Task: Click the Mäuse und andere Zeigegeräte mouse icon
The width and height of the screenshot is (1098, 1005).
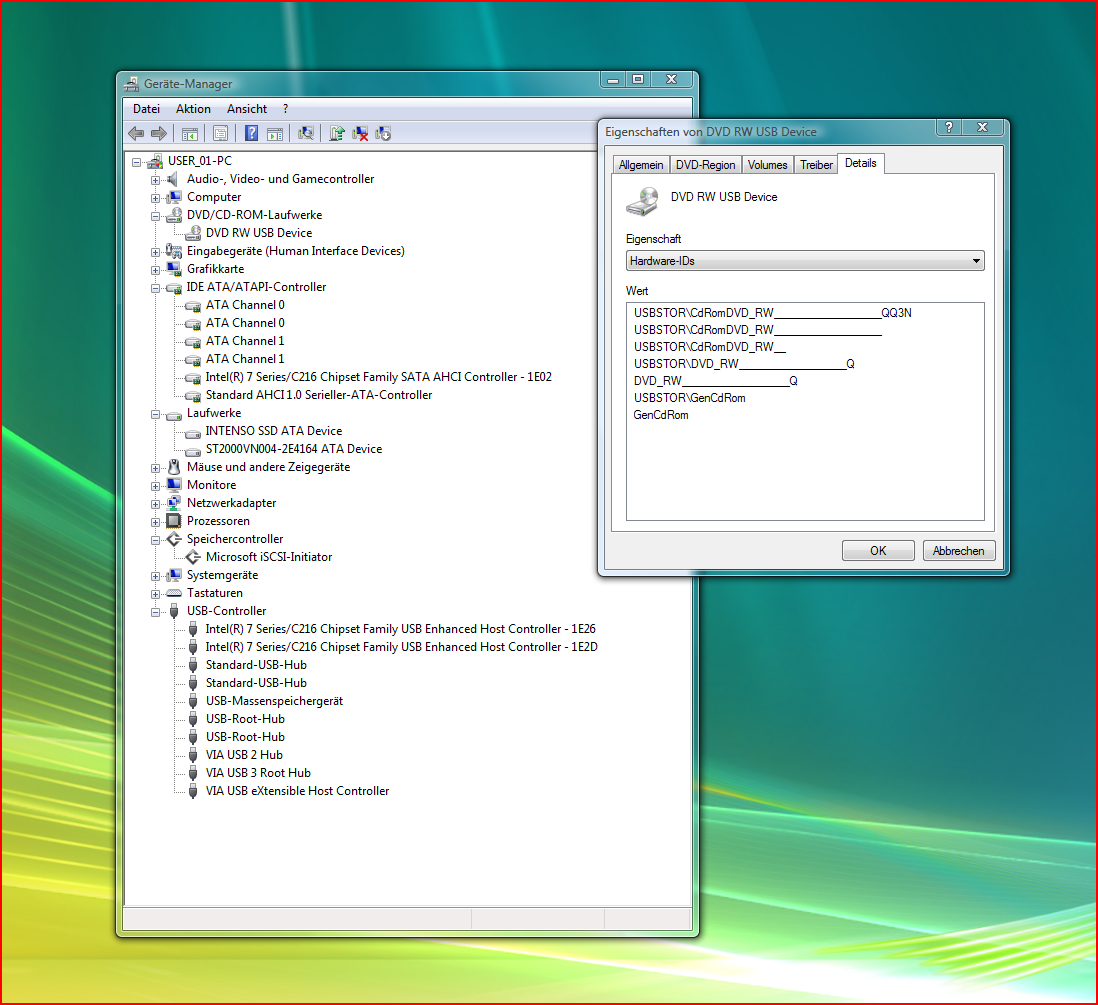Action: tap(174, 467)
